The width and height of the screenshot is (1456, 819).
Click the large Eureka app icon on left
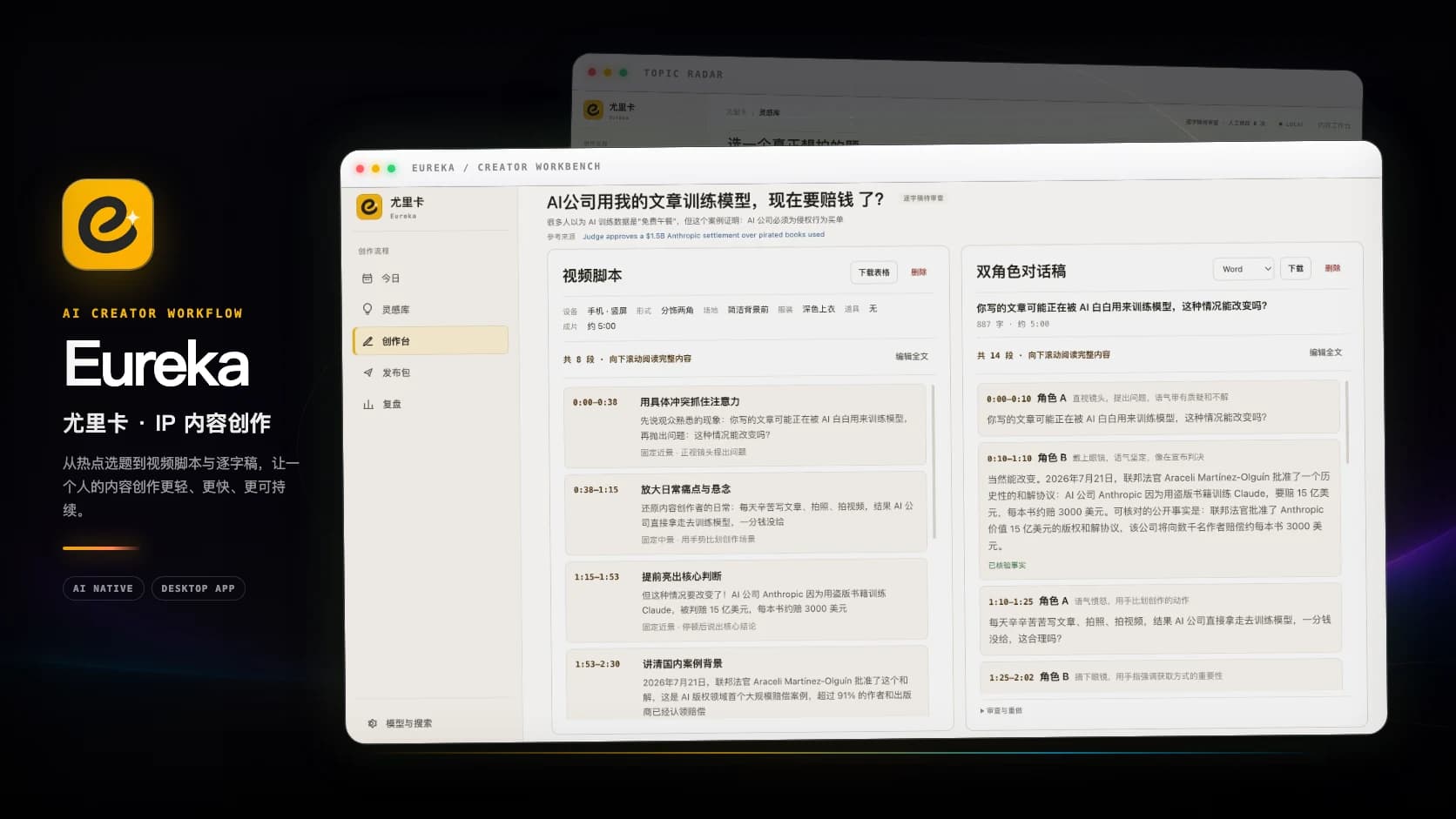(108, 225)
